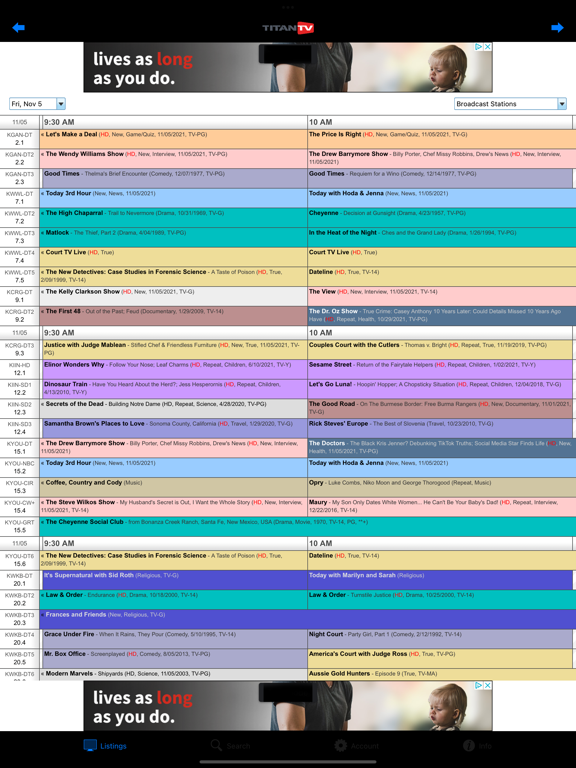Select the KWWL-DT 7.1 channel cell
The height and width of the screenshot is (768, 576).
click(20, 198)
